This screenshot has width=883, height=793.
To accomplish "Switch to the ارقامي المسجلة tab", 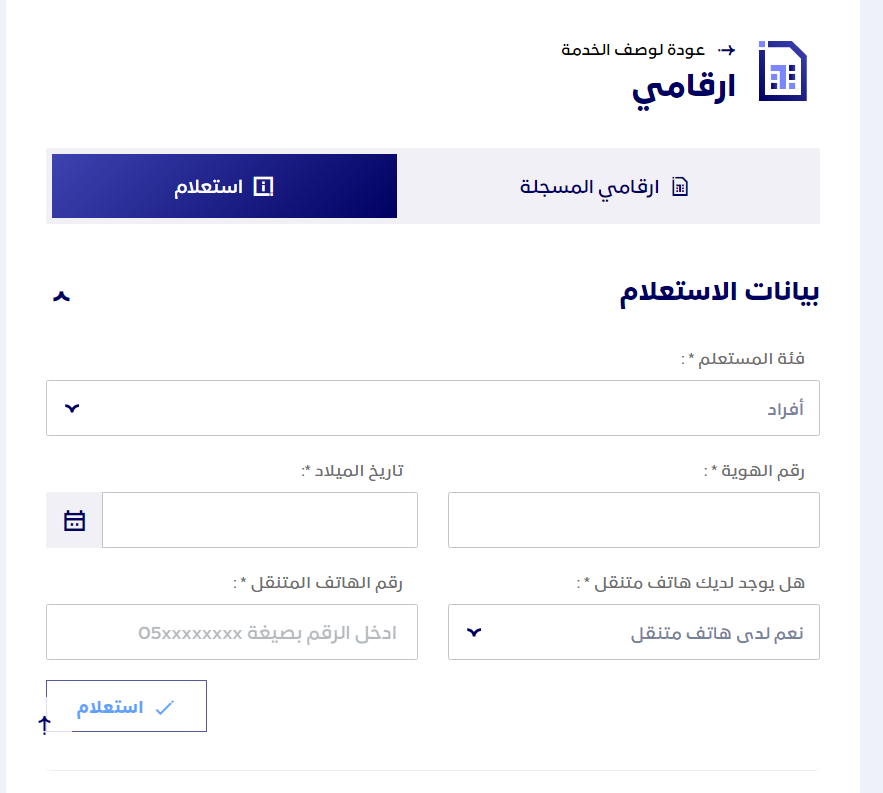I will tap(605, 186).
